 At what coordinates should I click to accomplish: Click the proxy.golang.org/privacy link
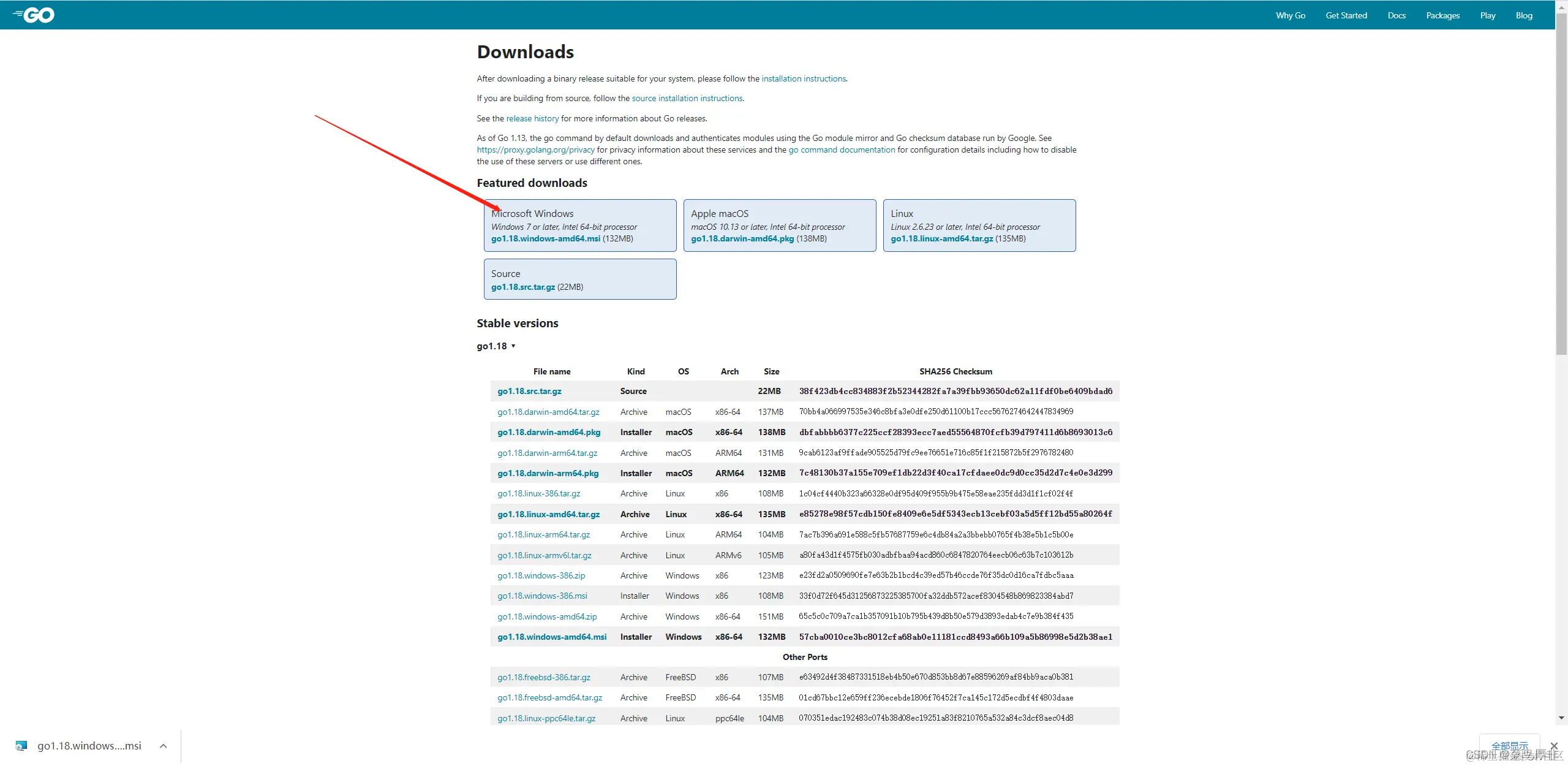(535, 150)
